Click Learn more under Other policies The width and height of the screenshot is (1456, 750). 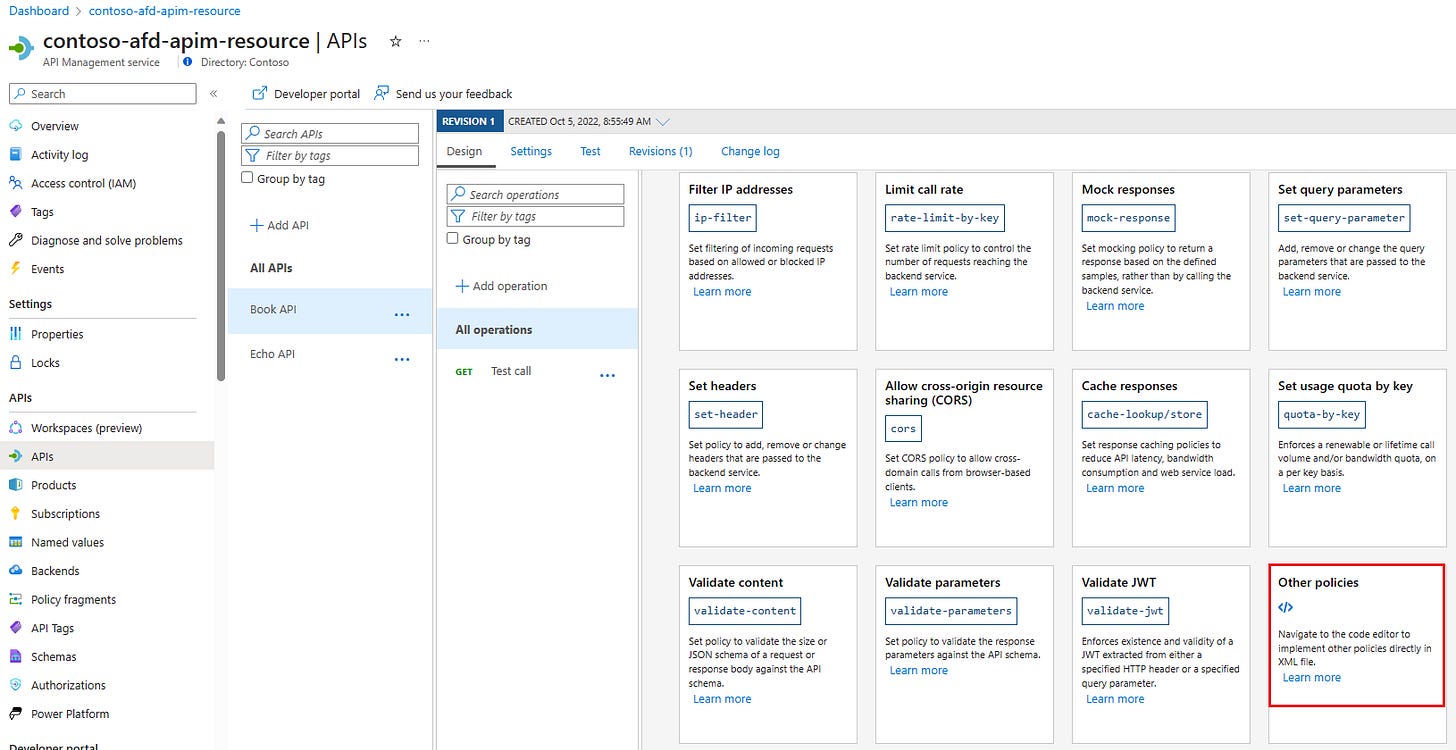point(1312,678)
